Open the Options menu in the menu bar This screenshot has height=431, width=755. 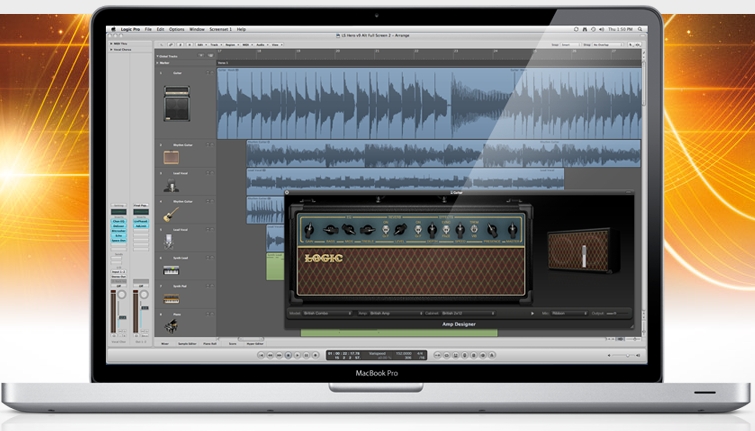(x=177, y=29)
